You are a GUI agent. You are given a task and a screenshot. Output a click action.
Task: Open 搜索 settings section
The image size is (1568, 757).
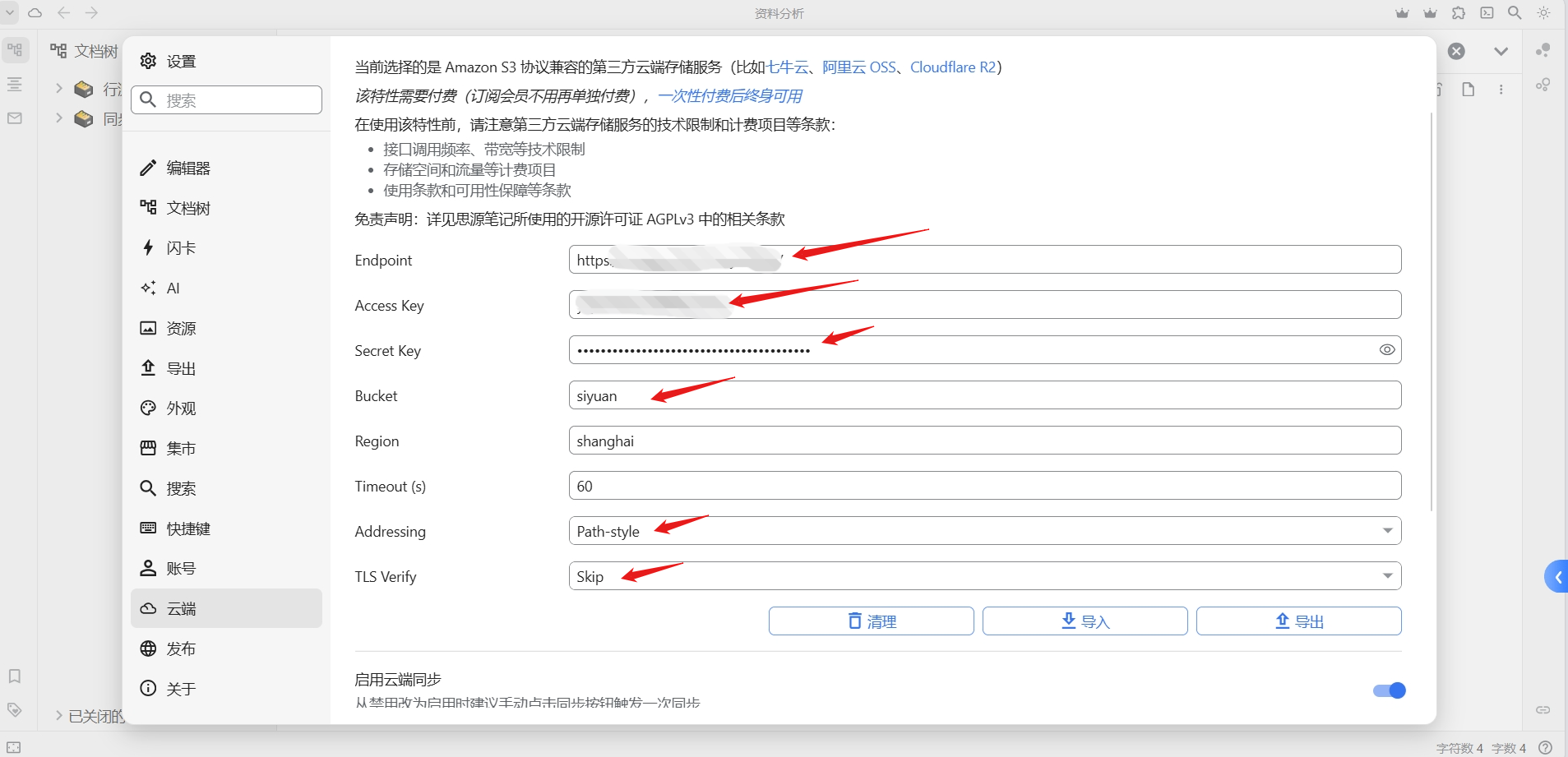226,488
